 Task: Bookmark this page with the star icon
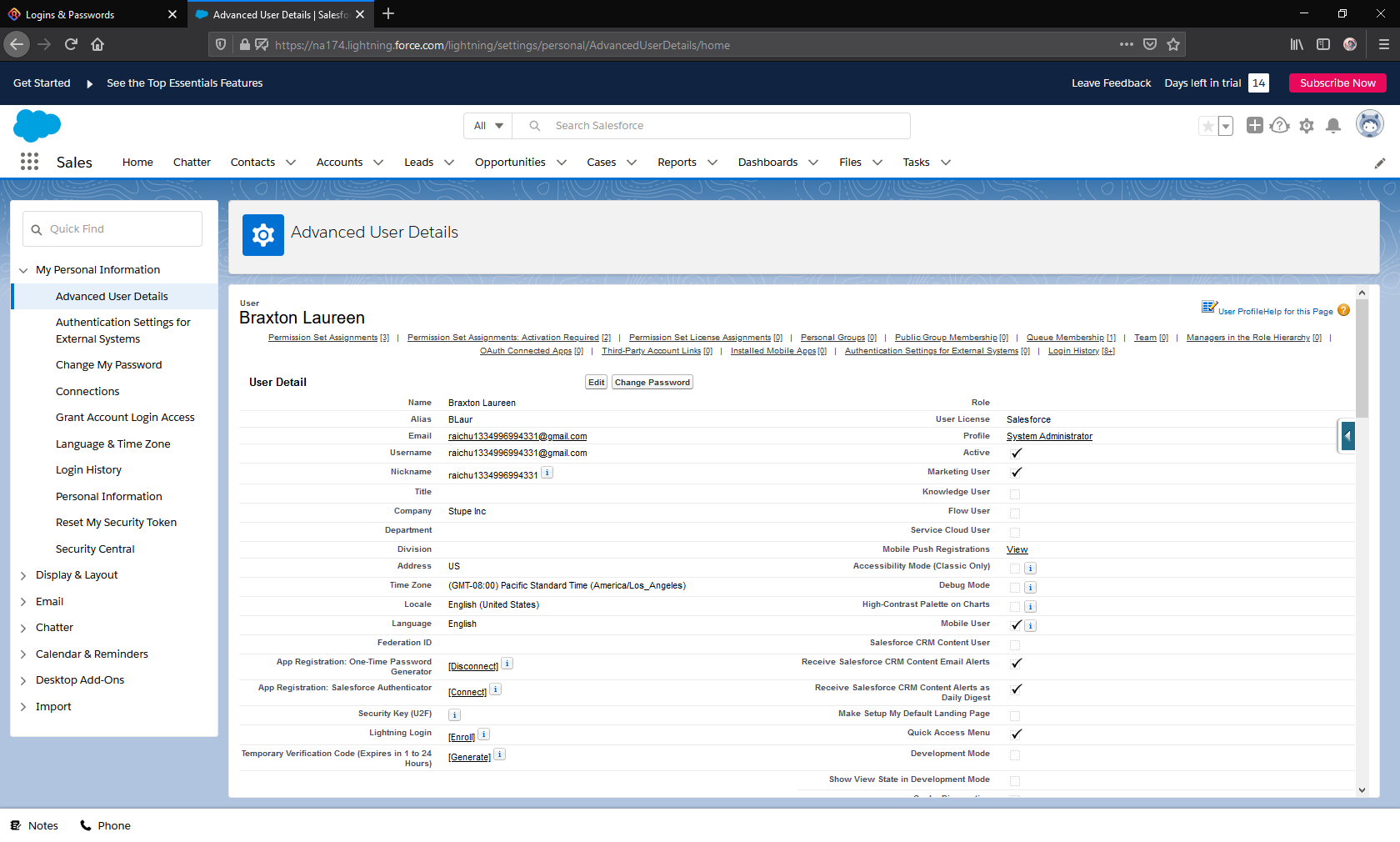pos(1173,44)
